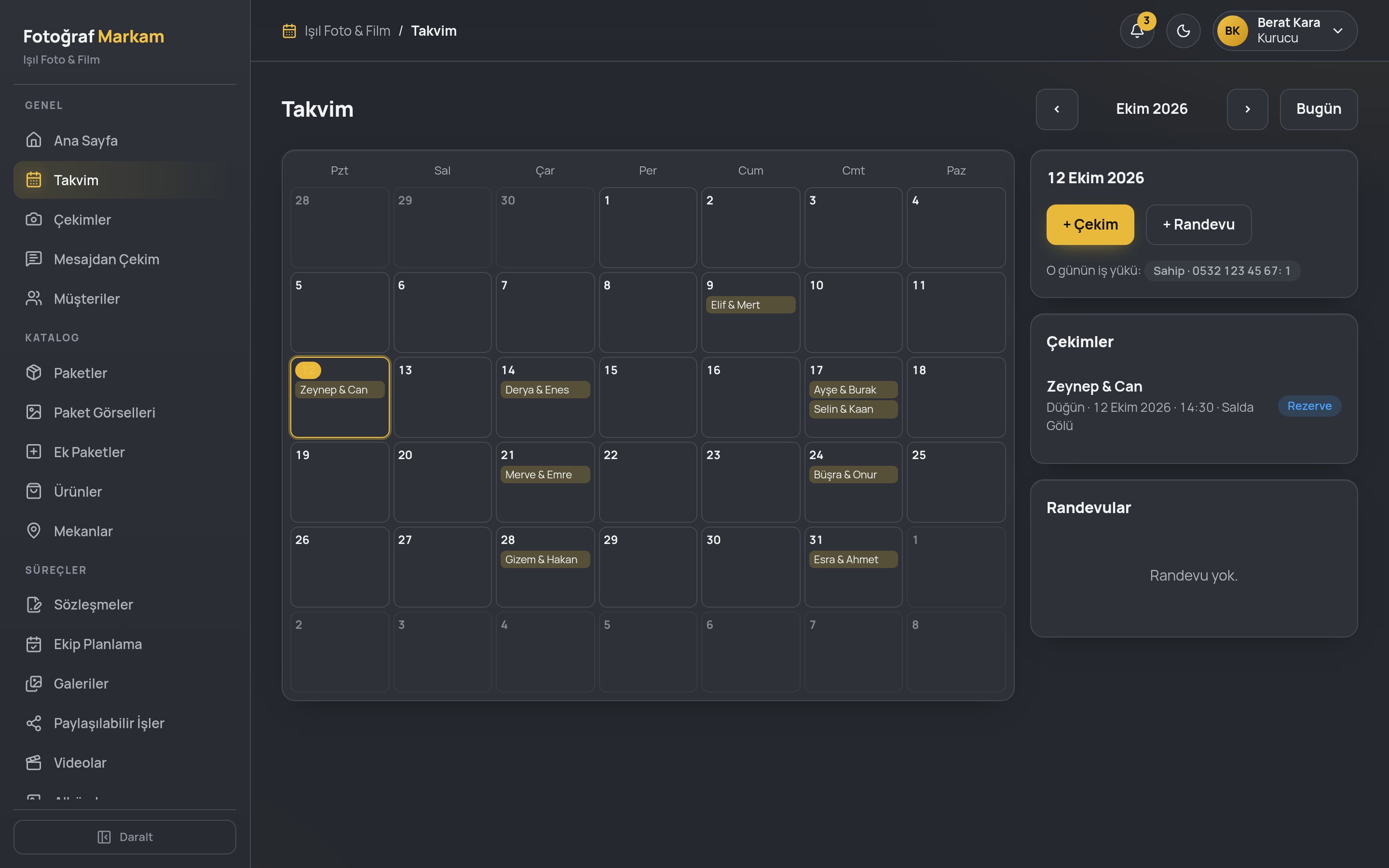Open the Ayşe & Burak calendar event
The image size is (1389, 868).
click(853, 390)
